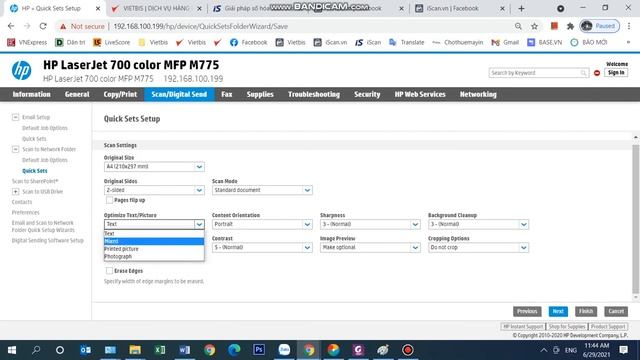Bookmark this page with star icon
This screenshot has height=360, width=640.
(x=534, y=26)
